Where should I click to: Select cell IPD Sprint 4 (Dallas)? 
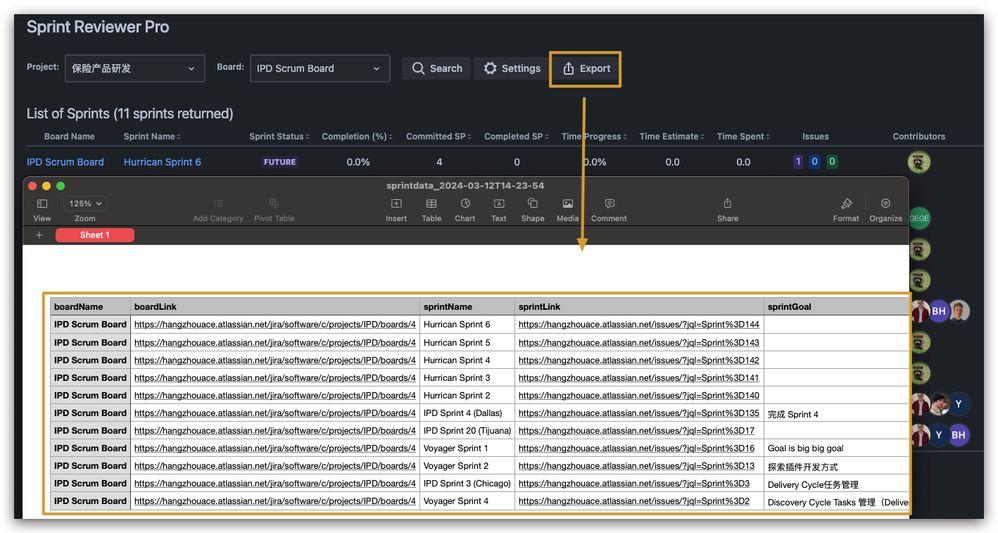click(467, 413)
